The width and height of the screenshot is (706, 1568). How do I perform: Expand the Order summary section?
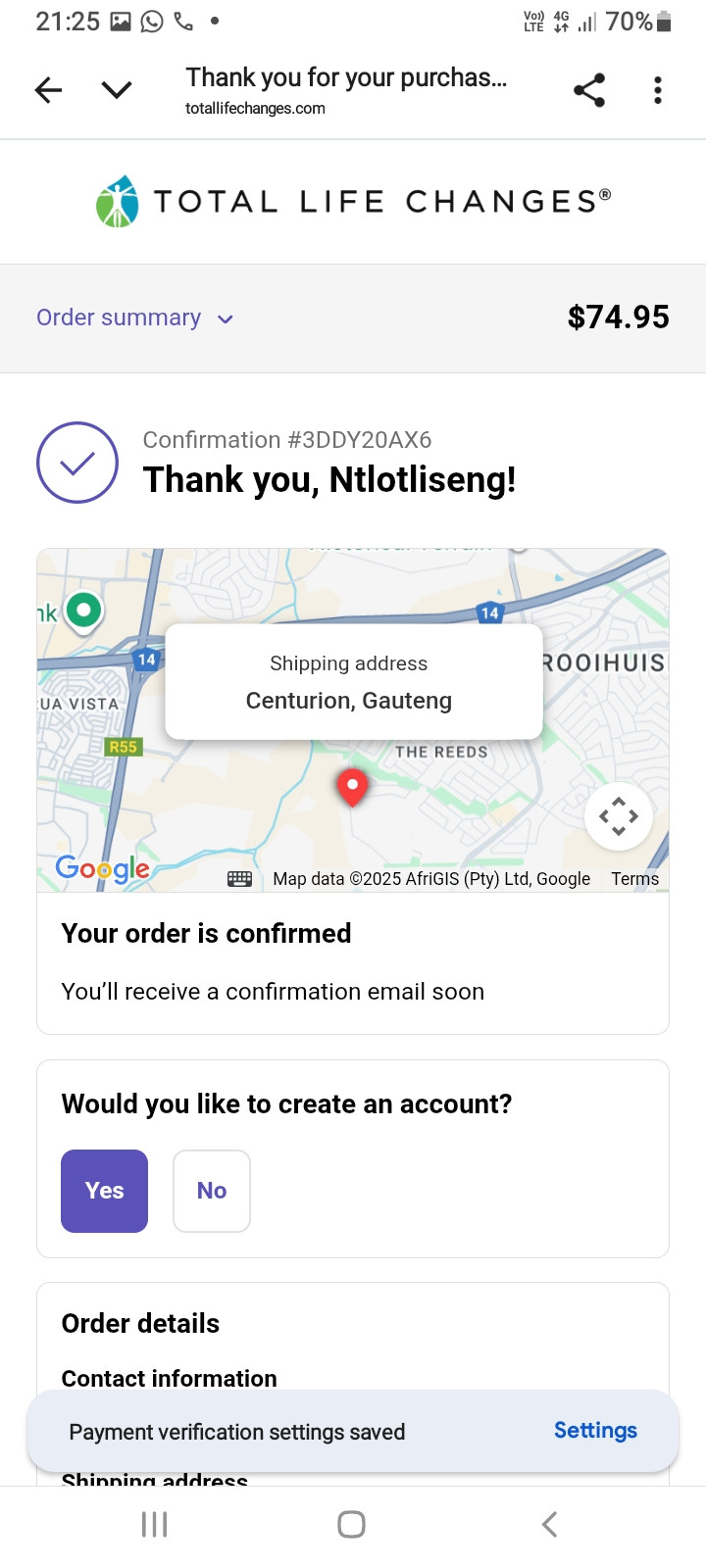click(119, 318)
